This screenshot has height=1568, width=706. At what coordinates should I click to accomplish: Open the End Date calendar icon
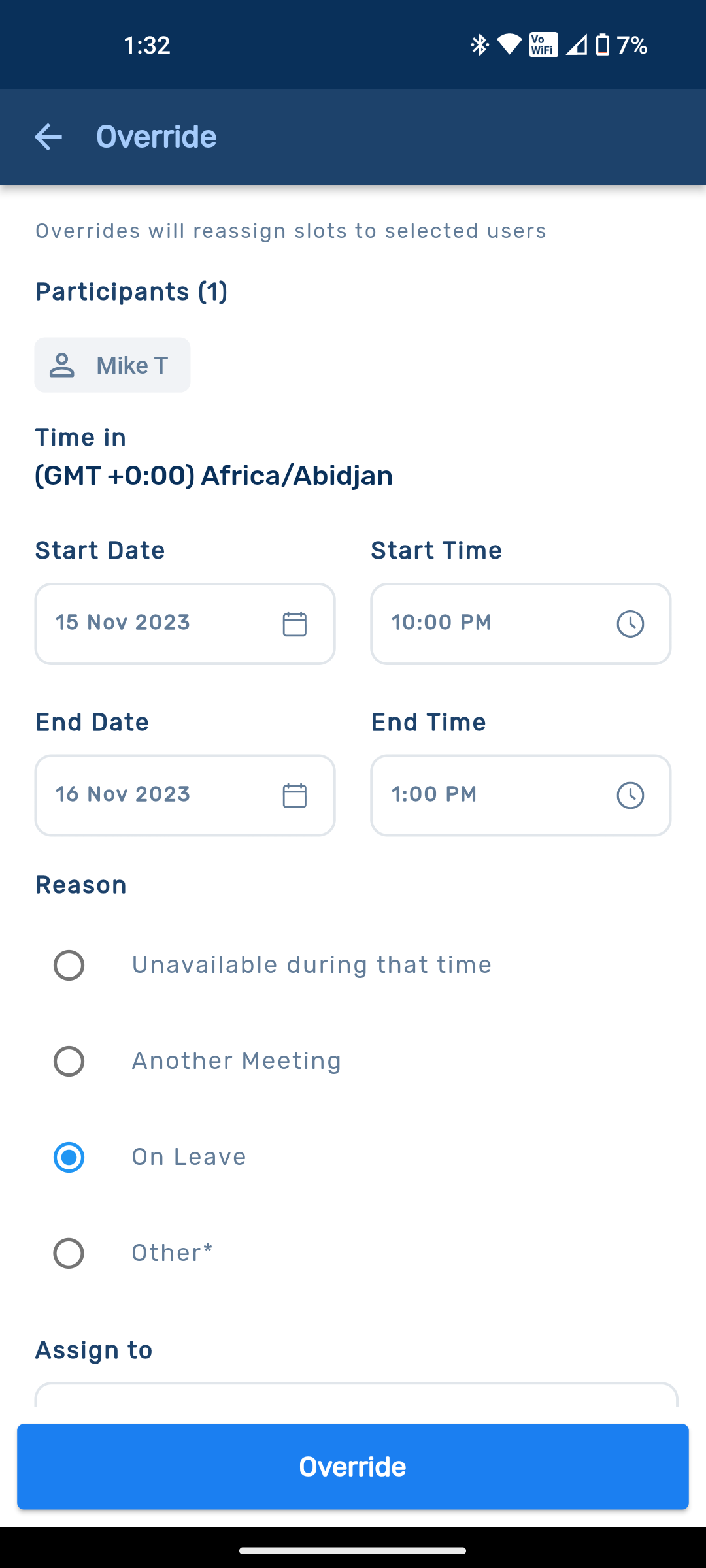coord(294,796)
